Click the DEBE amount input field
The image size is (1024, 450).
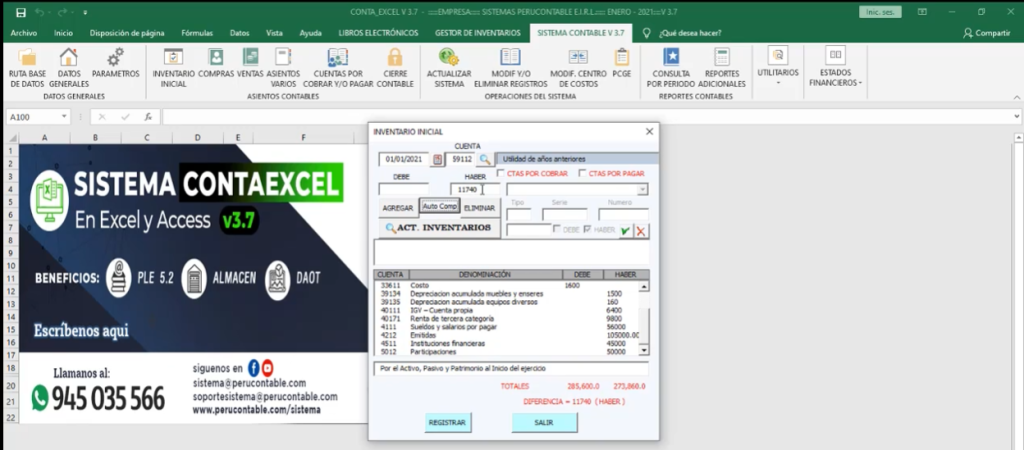tap(404, 189)
